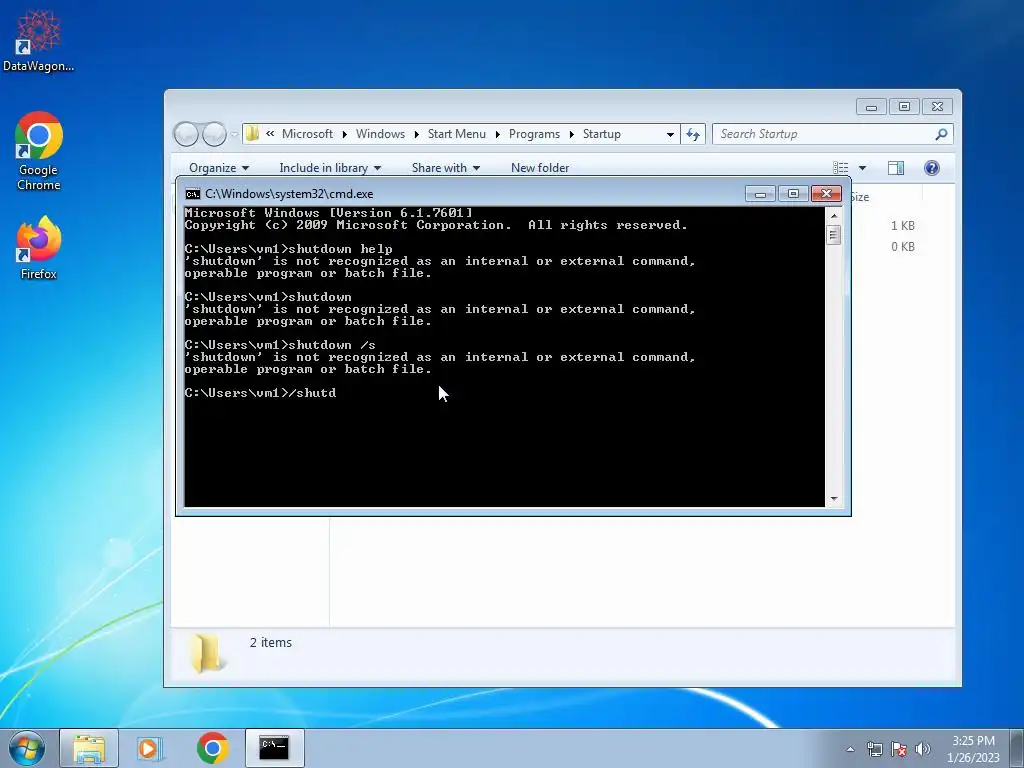Click the folder icon in details pane
The width and height of the screenshot is (1024, 768).
207,654
